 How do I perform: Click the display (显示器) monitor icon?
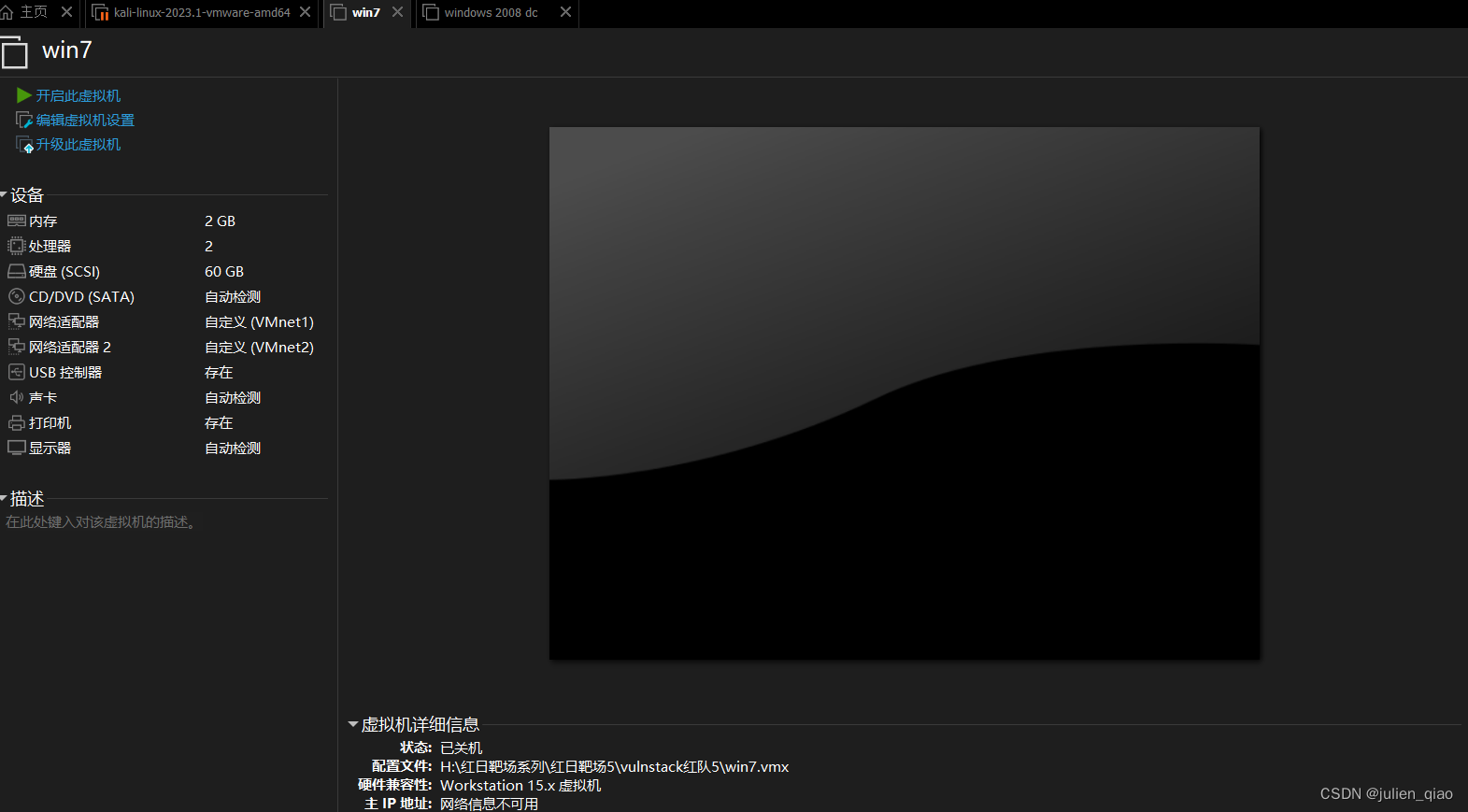[17, 448]
